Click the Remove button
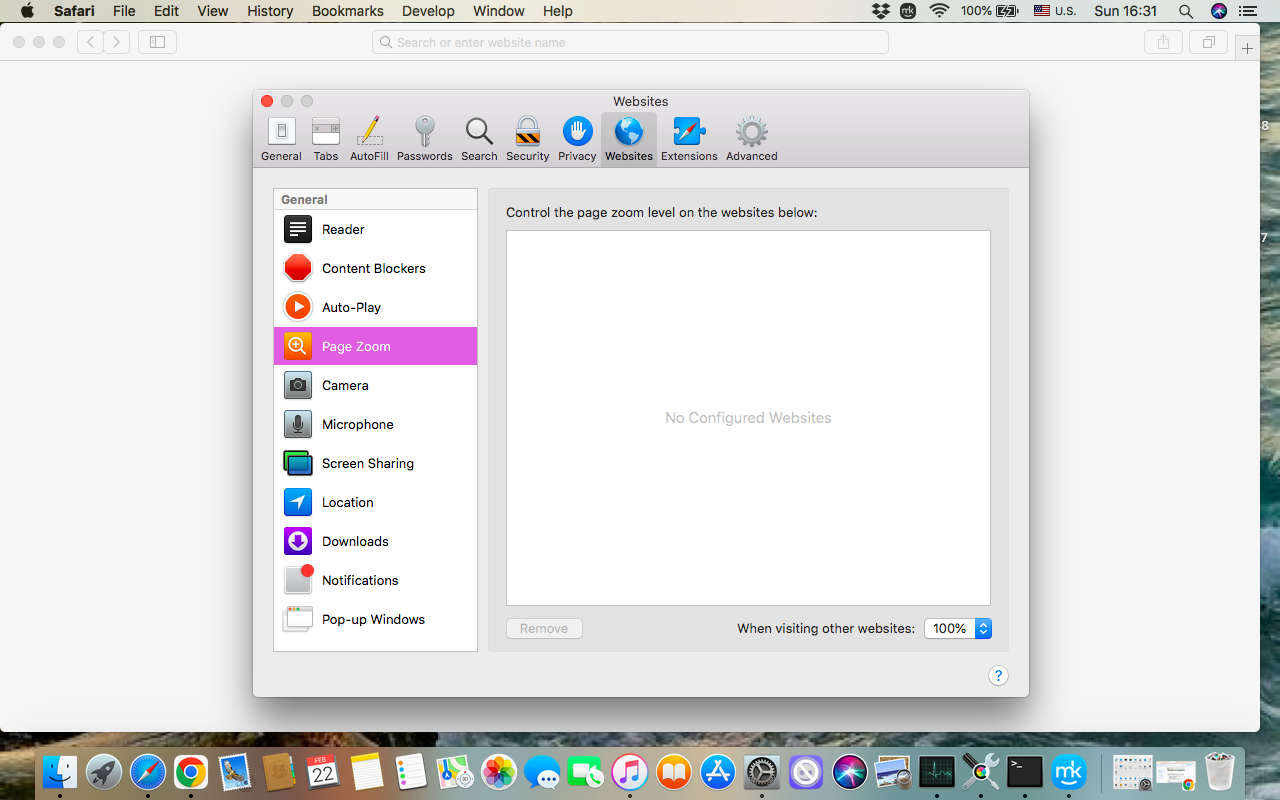 point(544,628)
